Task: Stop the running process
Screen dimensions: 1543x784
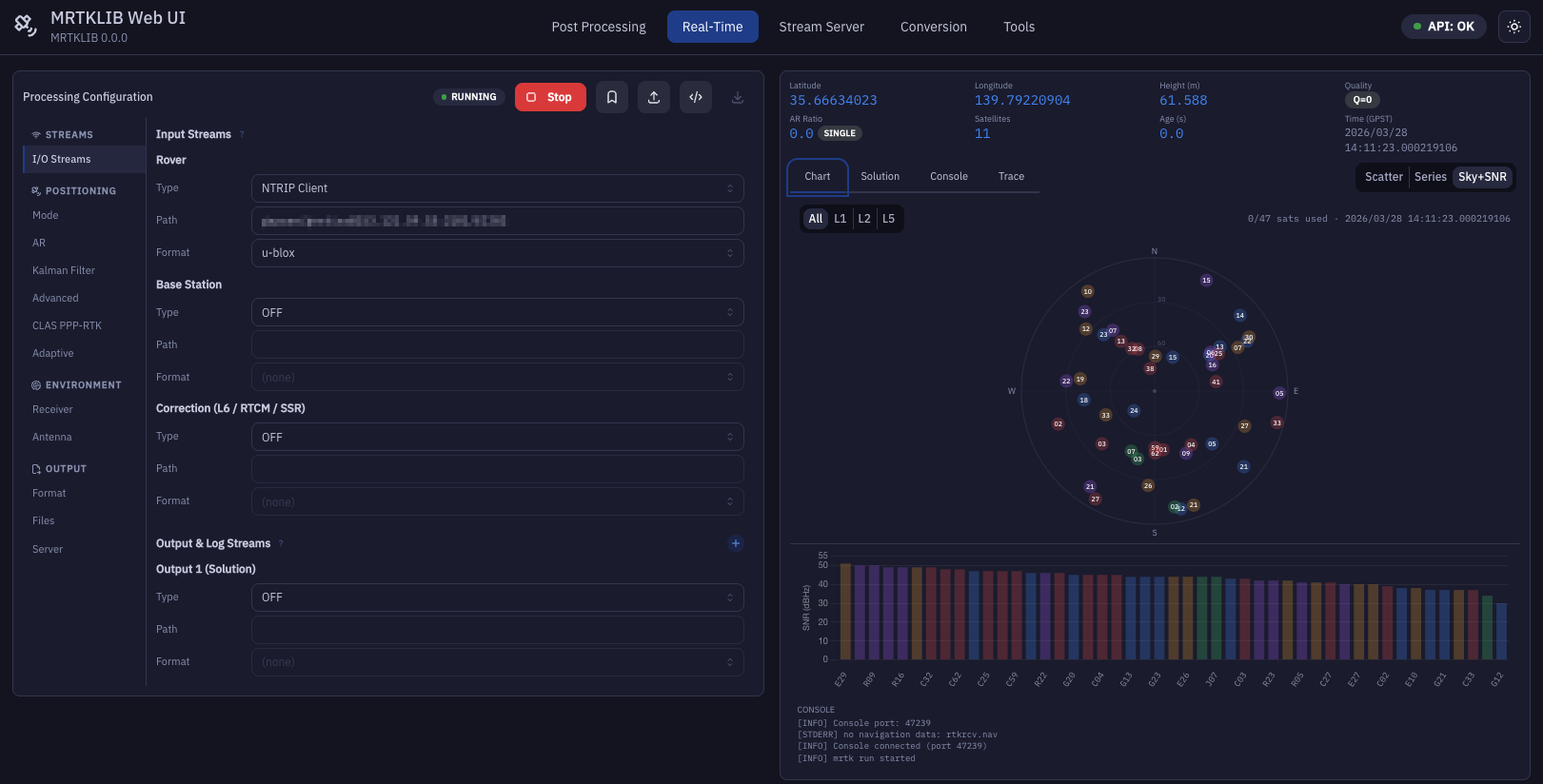Action: pos(550,97)
